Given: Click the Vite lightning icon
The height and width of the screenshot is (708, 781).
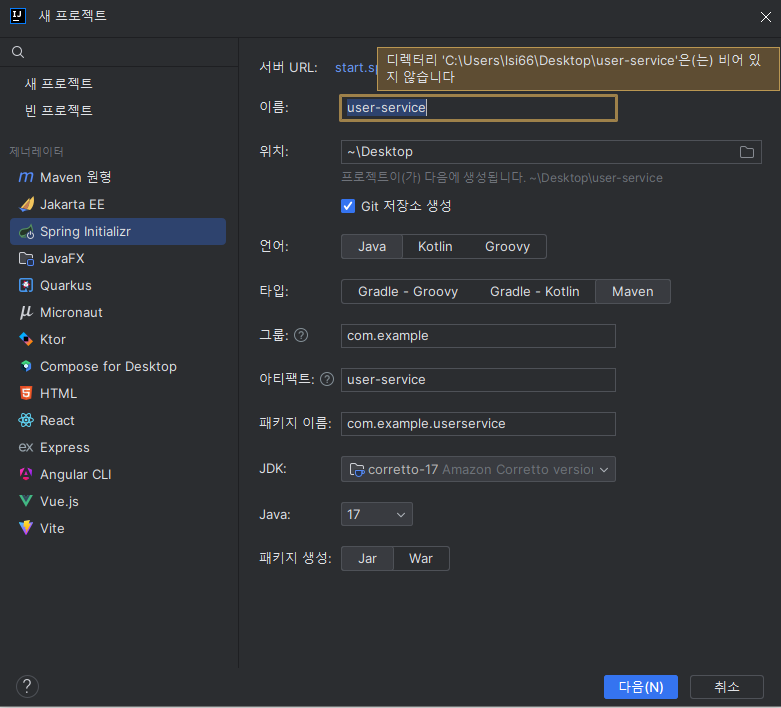Looking at the screenshot, I should [x=26, y=528].
